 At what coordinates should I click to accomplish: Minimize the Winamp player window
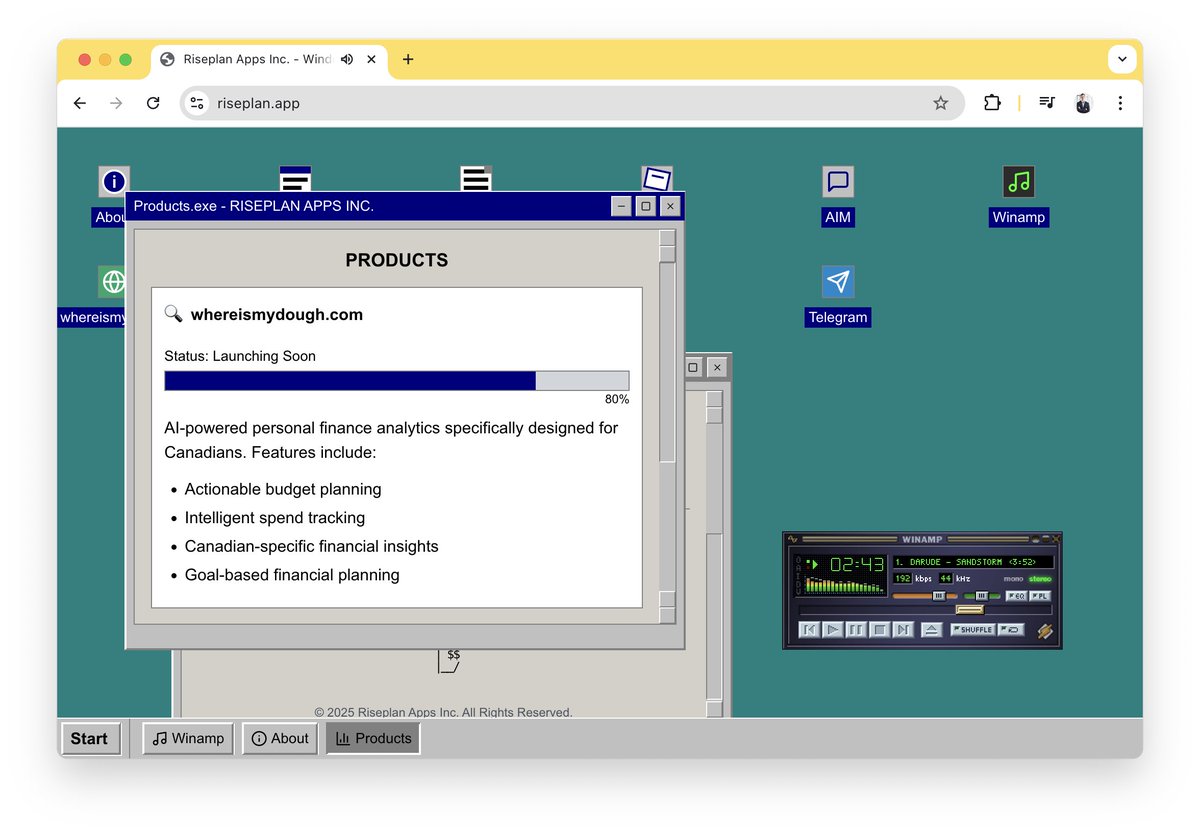(1036, 539)
